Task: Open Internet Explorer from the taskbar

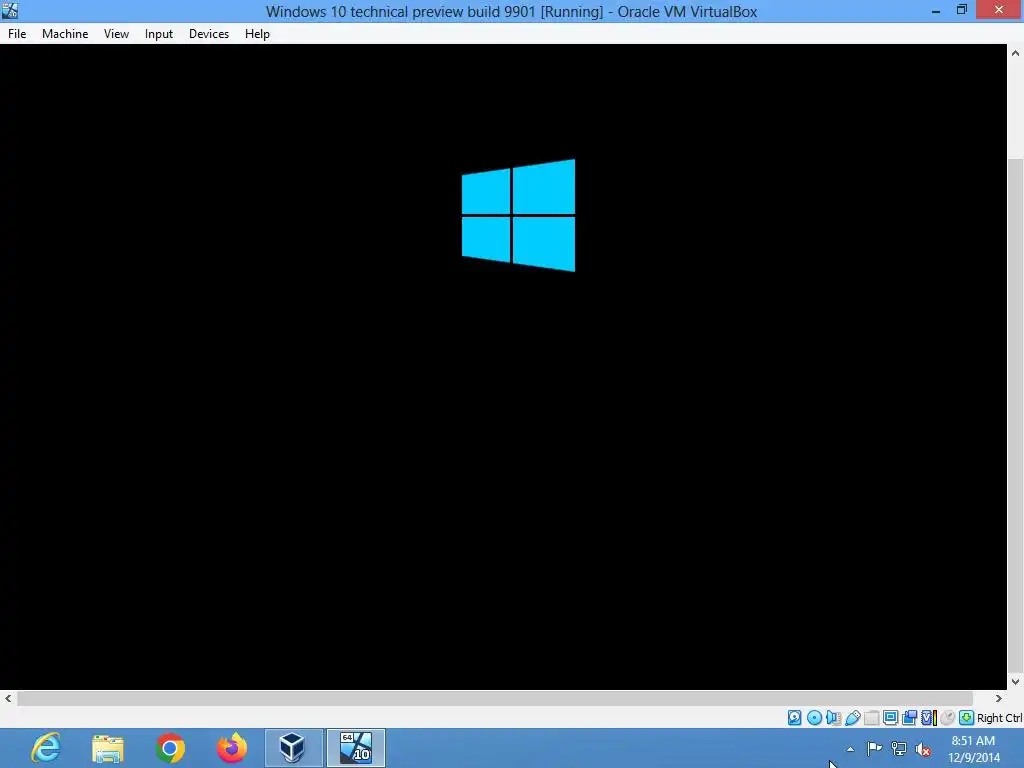Action: click(46, 748)
